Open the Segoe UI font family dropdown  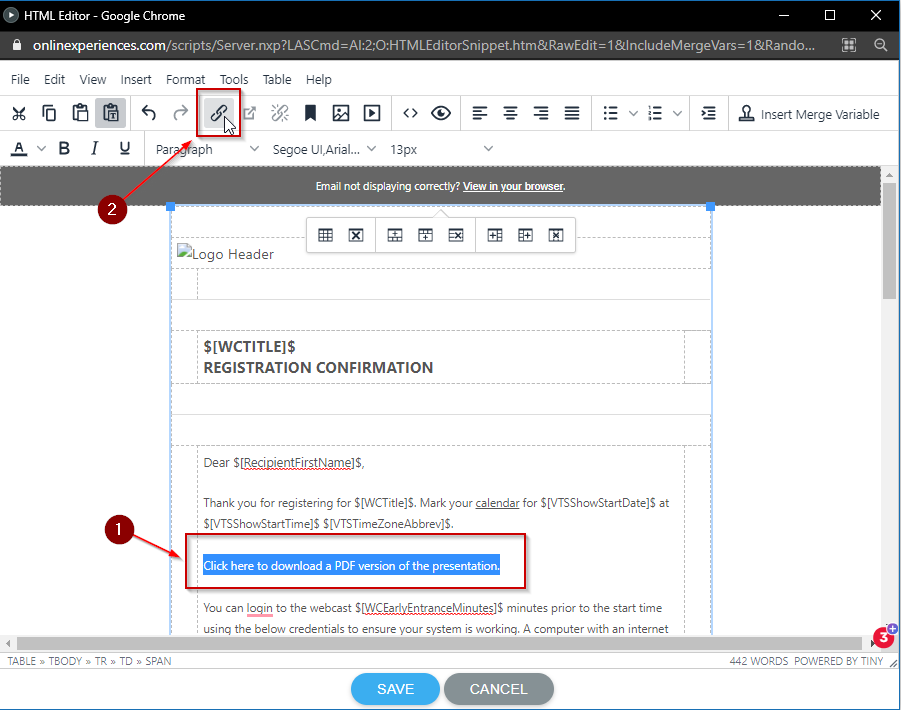coord(324,149)
